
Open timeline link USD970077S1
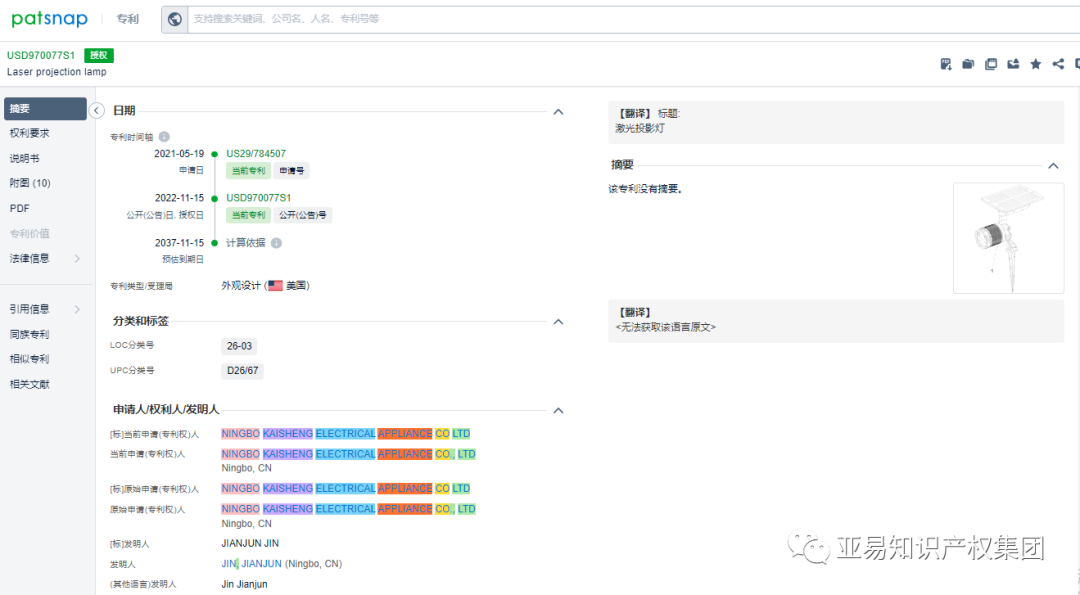click(x=259, y=198)
